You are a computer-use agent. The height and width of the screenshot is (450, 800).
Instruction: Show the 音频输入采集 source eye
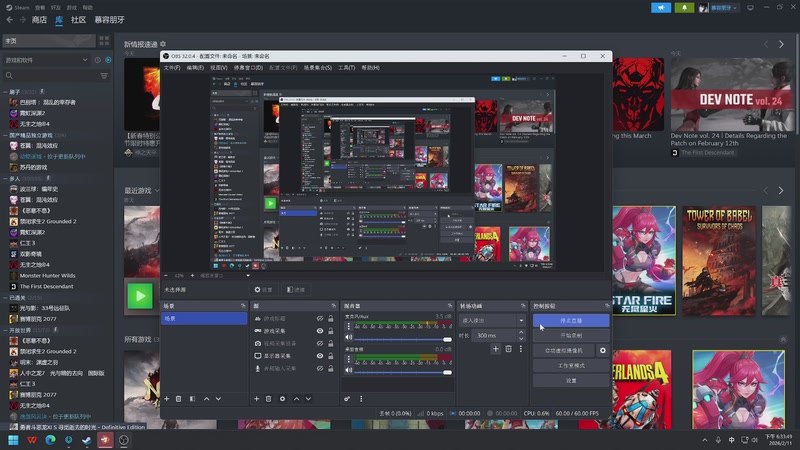pos(320,368)
